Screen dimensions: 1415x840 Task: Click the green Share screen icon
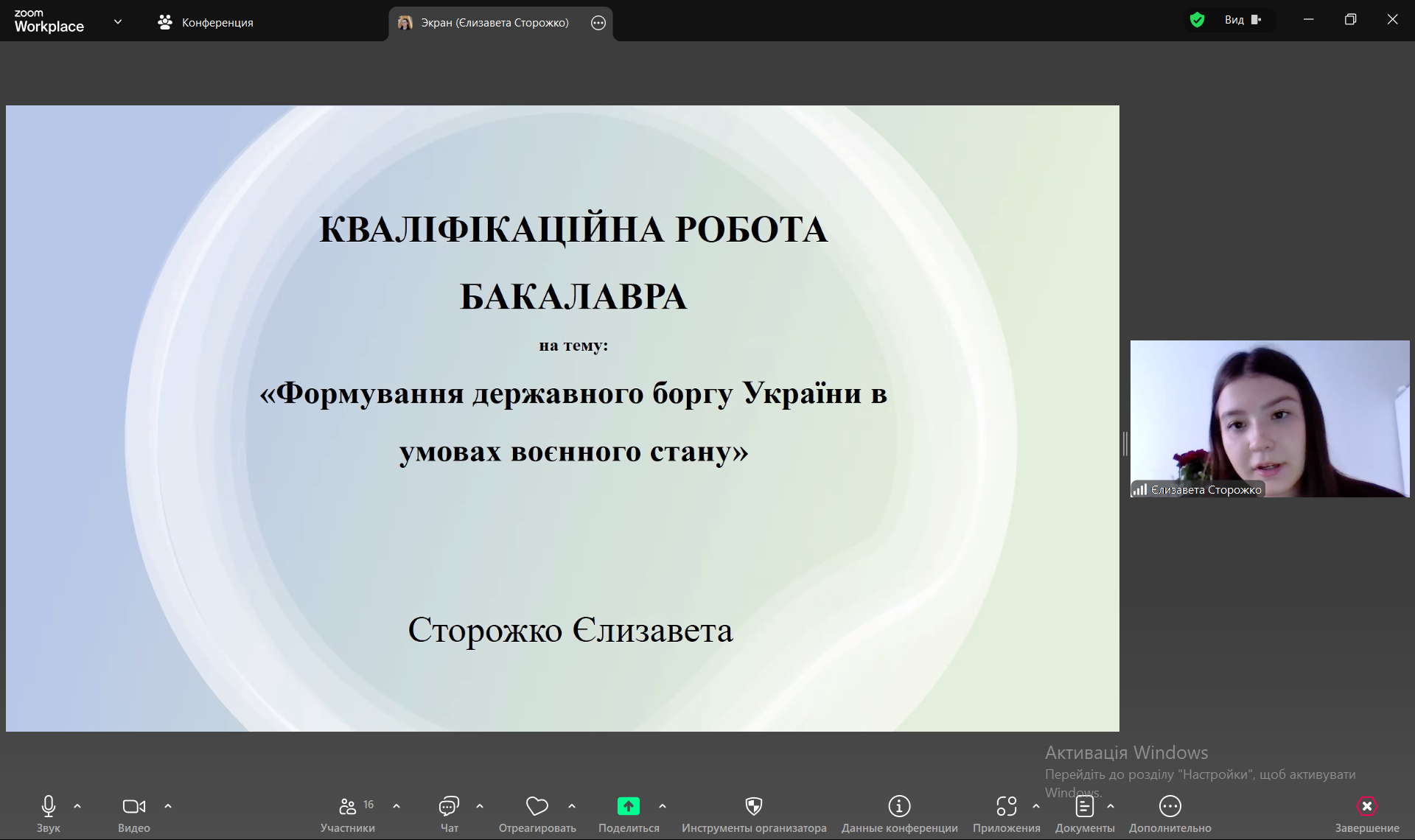628,807
